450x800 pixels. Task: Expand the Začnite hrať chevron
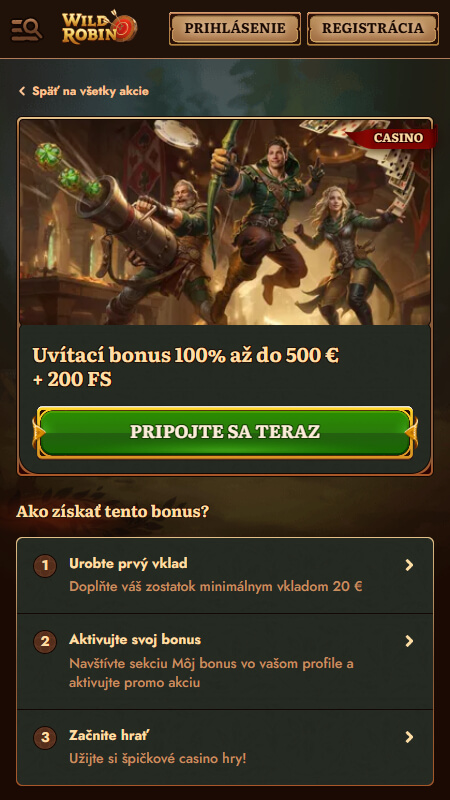pos(409,737)
